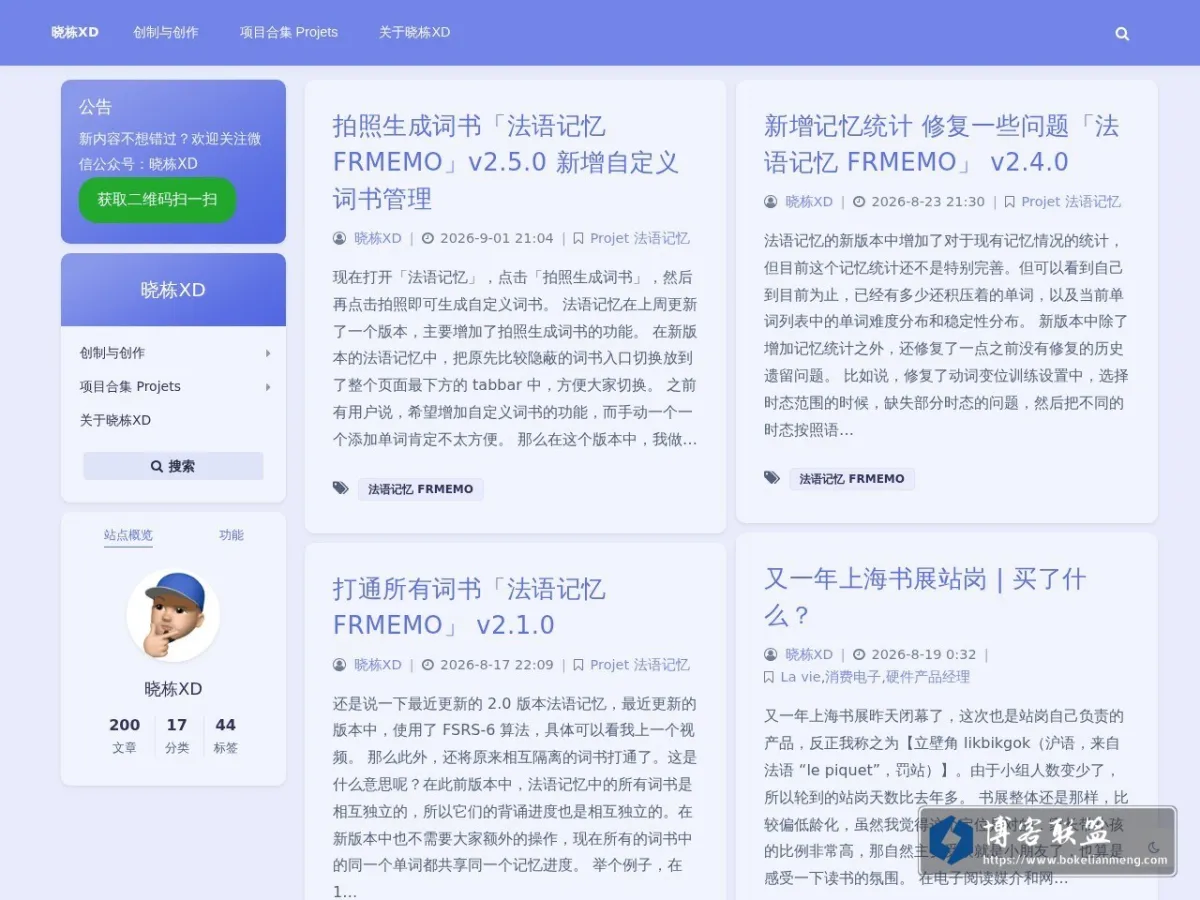Open 项目合集 Projets in top navigation
This screenshot has height=900, width=1200.
289,32
